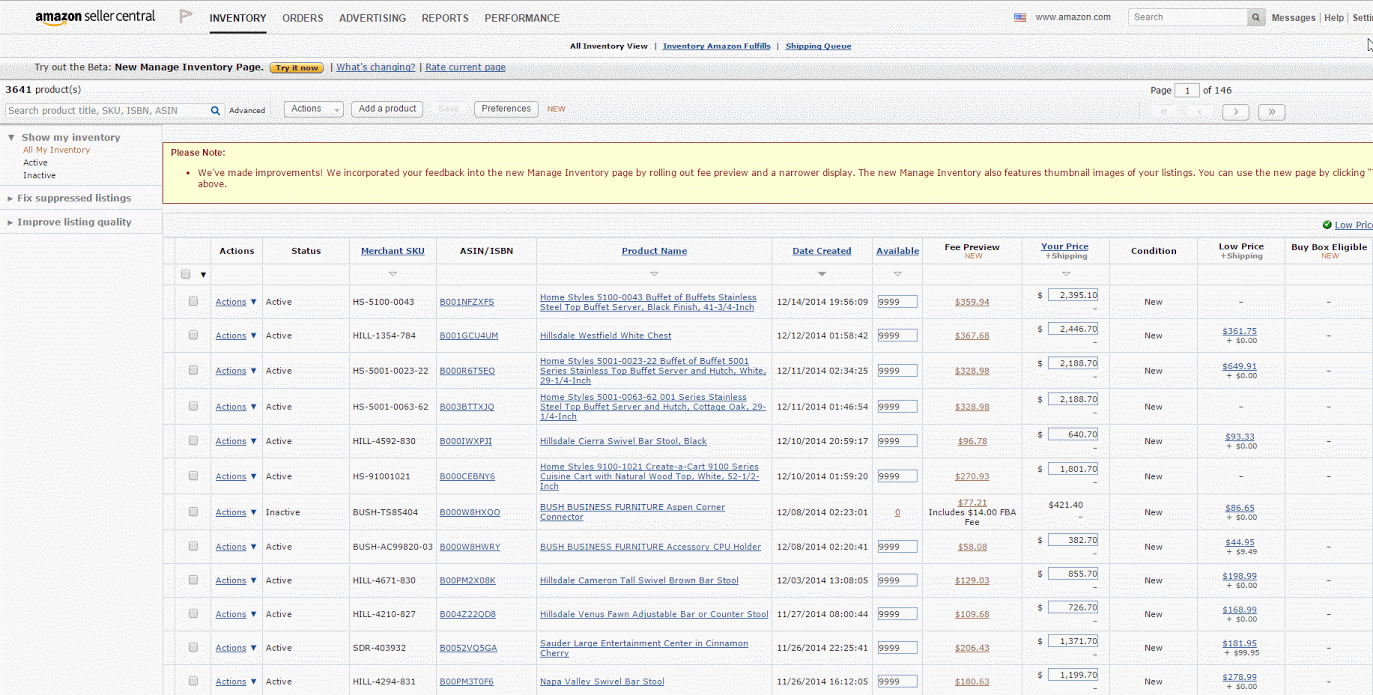
Task: Jump to the last page with the double arrow
Action: [x=1271, y=112]
